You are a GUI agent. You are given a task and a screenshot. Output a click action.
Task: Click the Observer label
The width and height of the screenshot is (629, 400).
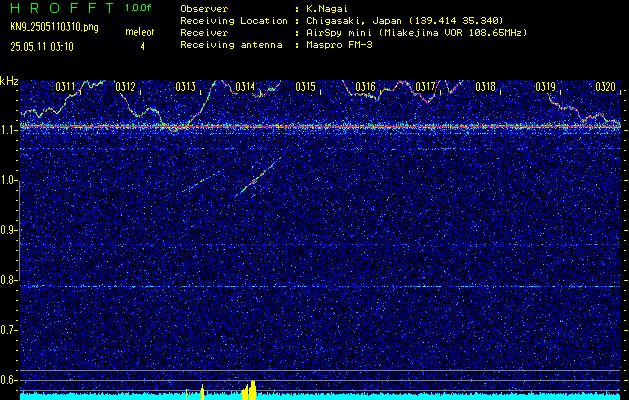(204, 9)
